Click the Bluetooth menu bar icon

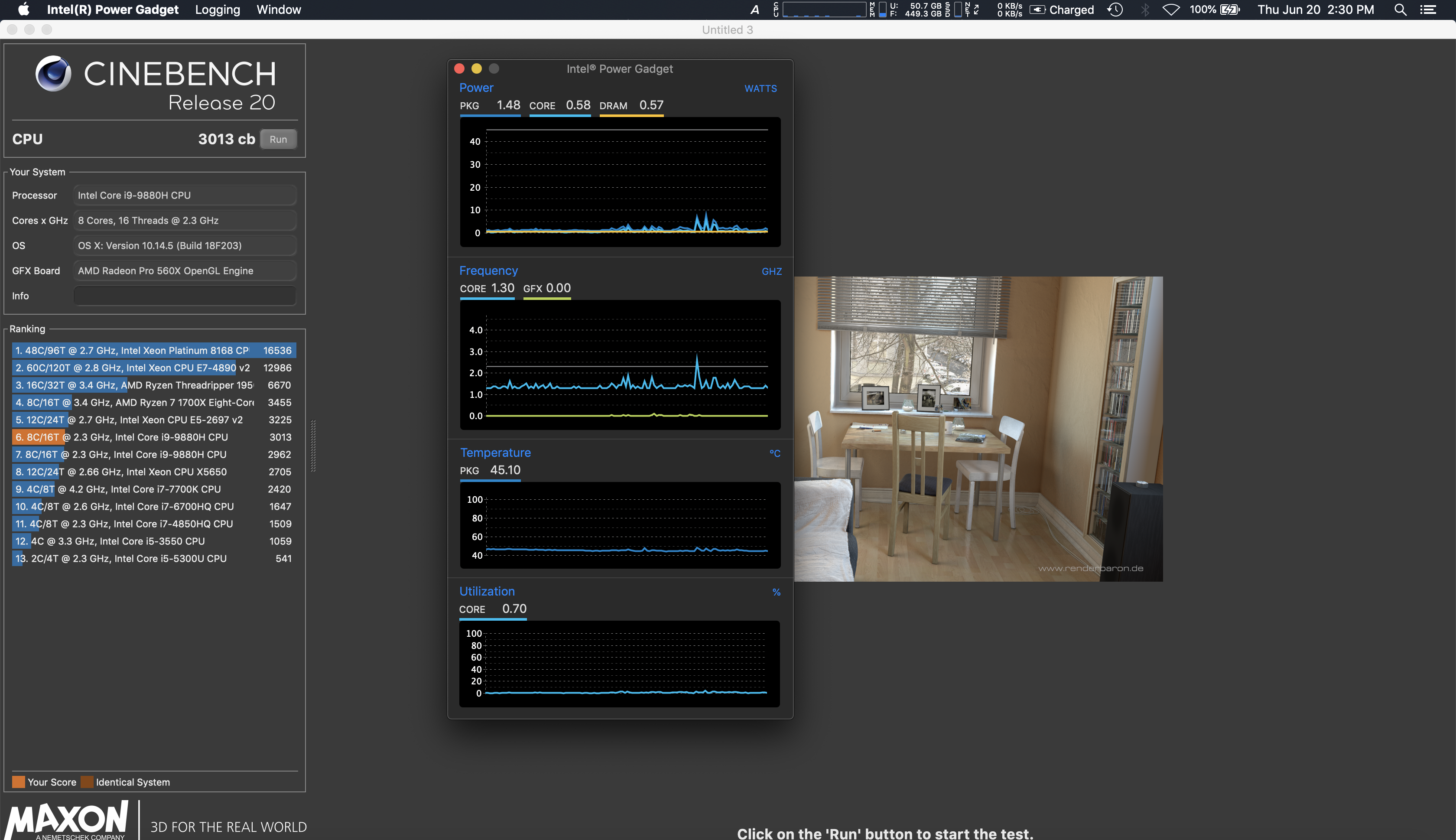pyautogui.click(x=1145, y=9)
